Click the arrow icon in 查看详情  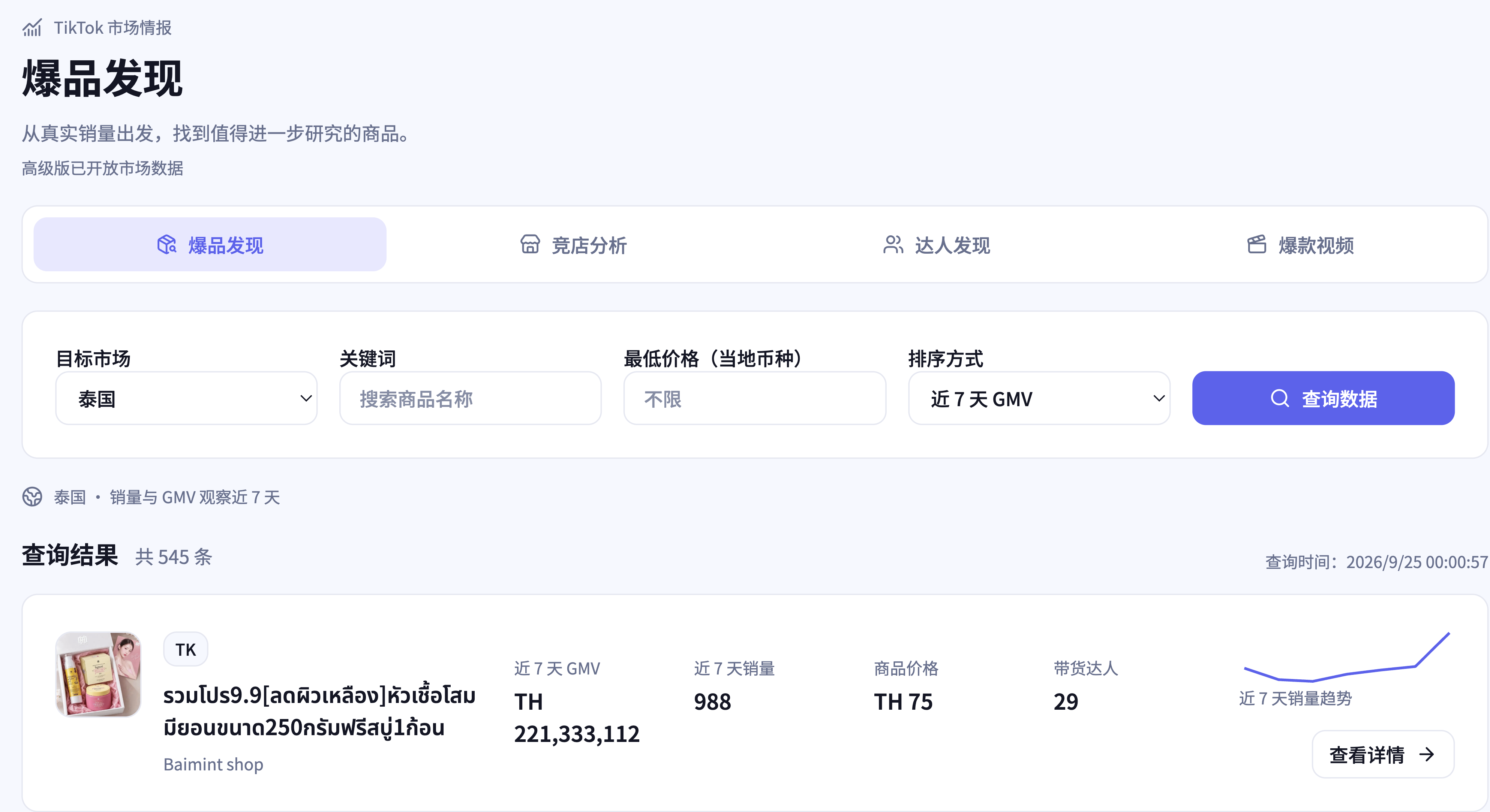coord(1427,754)
